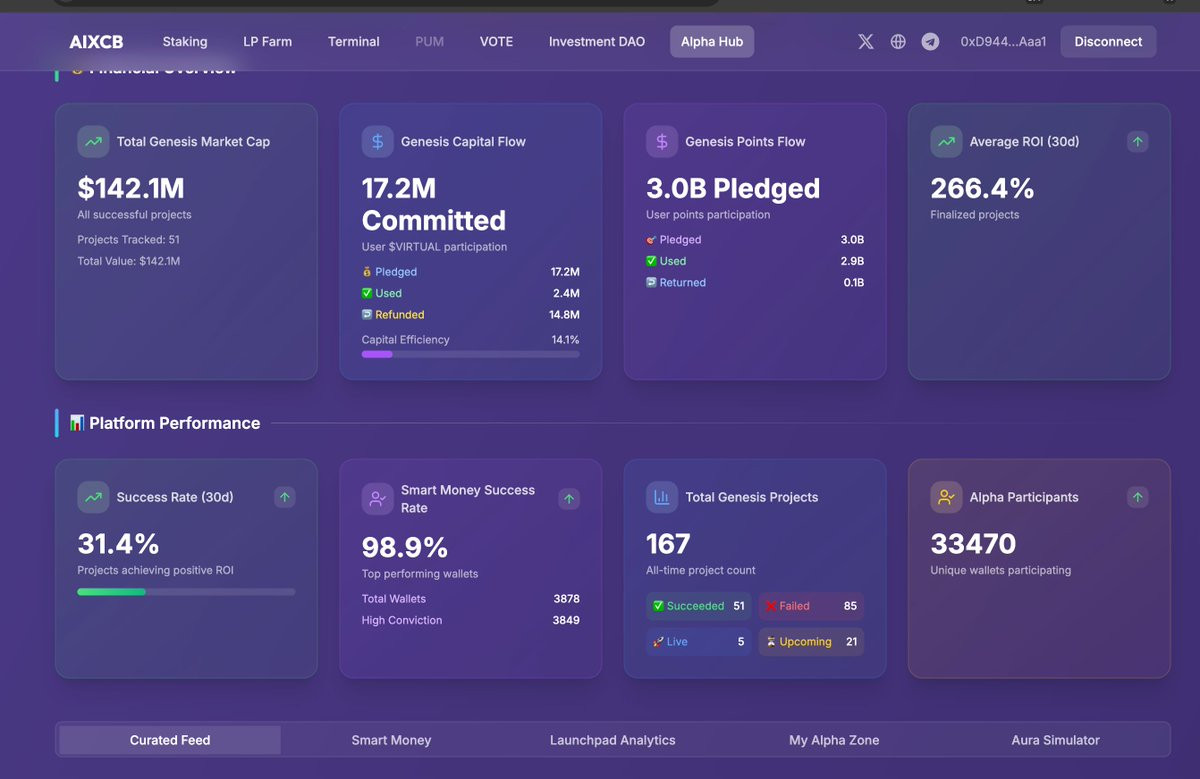Image resolution: width=1200 pixels, height=779 pixels.
Task: Click the Failed 85 status chip
Action: click(811, 606)
